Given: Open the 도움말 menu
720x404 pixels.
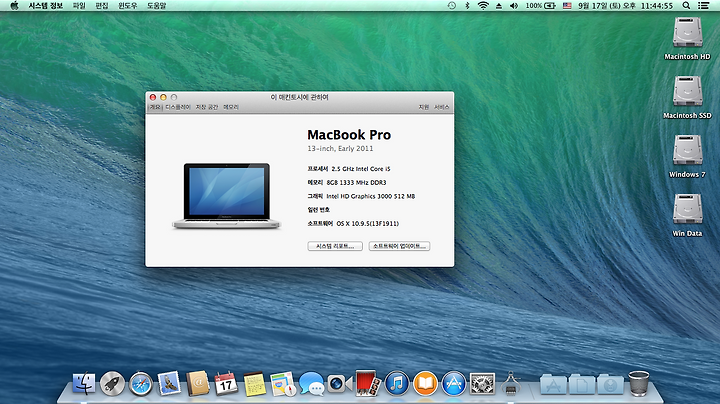Looking at the screenshot, I should tap(156, 6).
